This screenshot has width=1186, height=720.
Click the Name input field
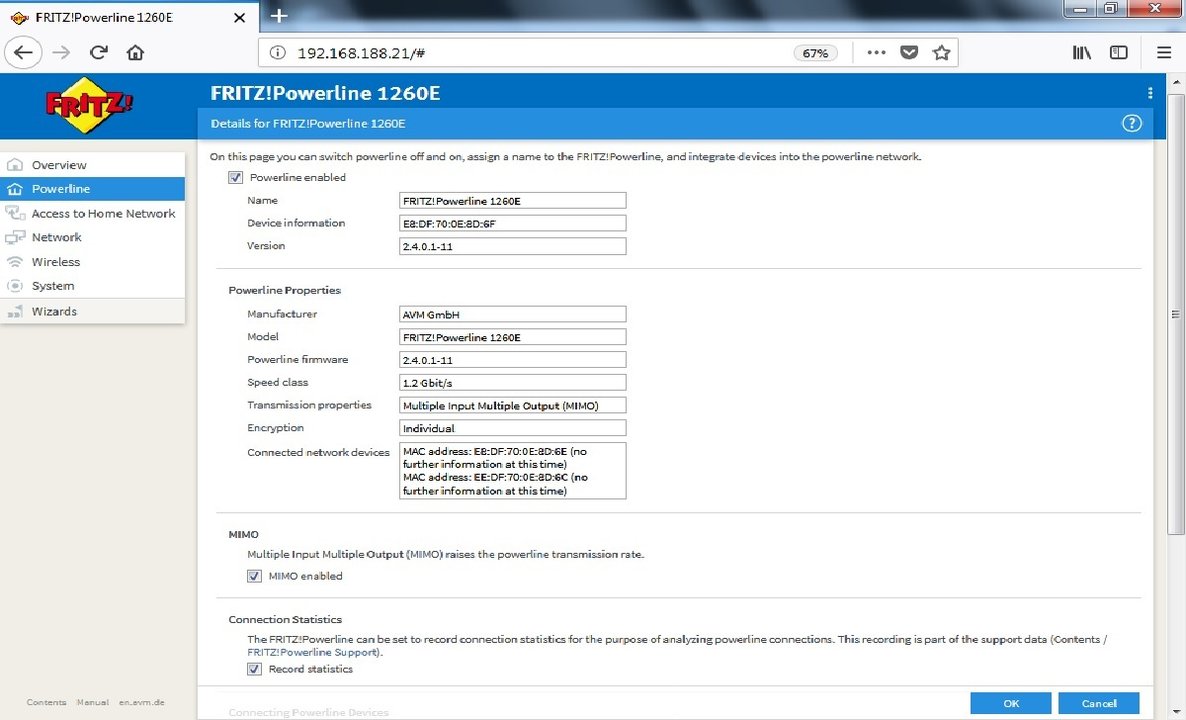pos(512,200)
